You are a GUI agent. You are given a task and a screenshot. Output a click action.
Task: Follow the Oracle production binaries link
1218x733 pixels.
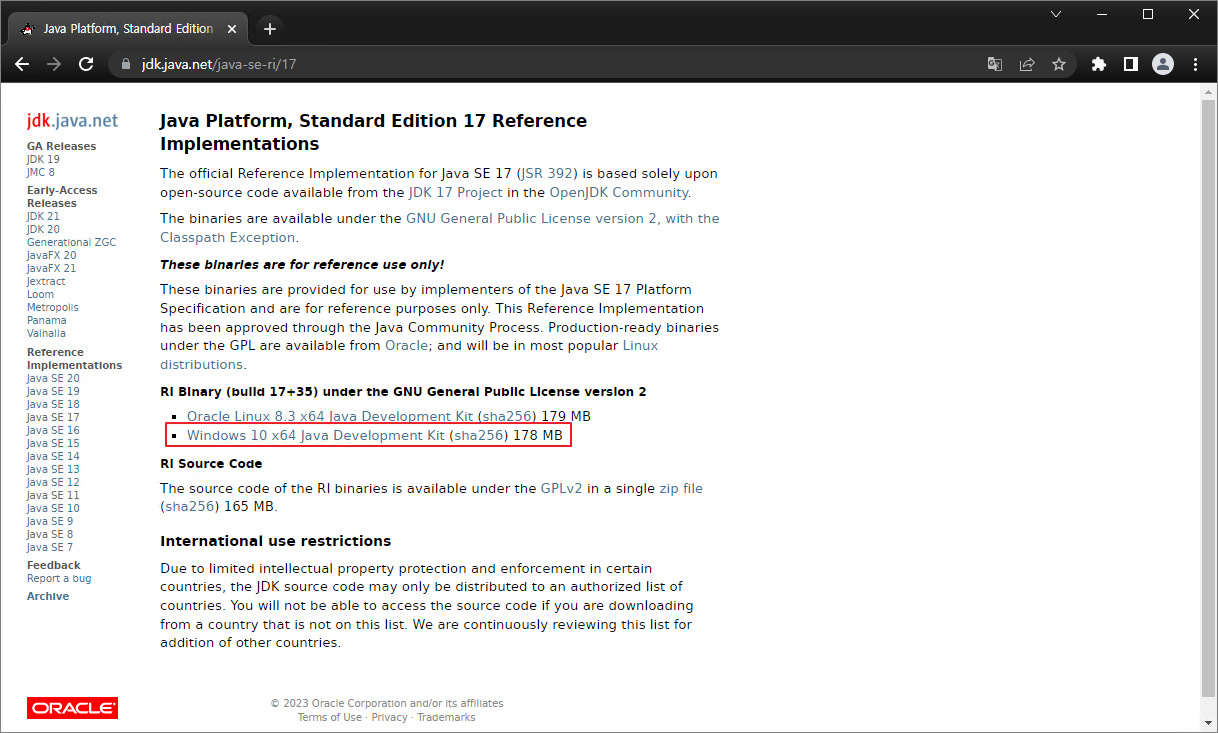pyautogui.click(x=407, y=345)
